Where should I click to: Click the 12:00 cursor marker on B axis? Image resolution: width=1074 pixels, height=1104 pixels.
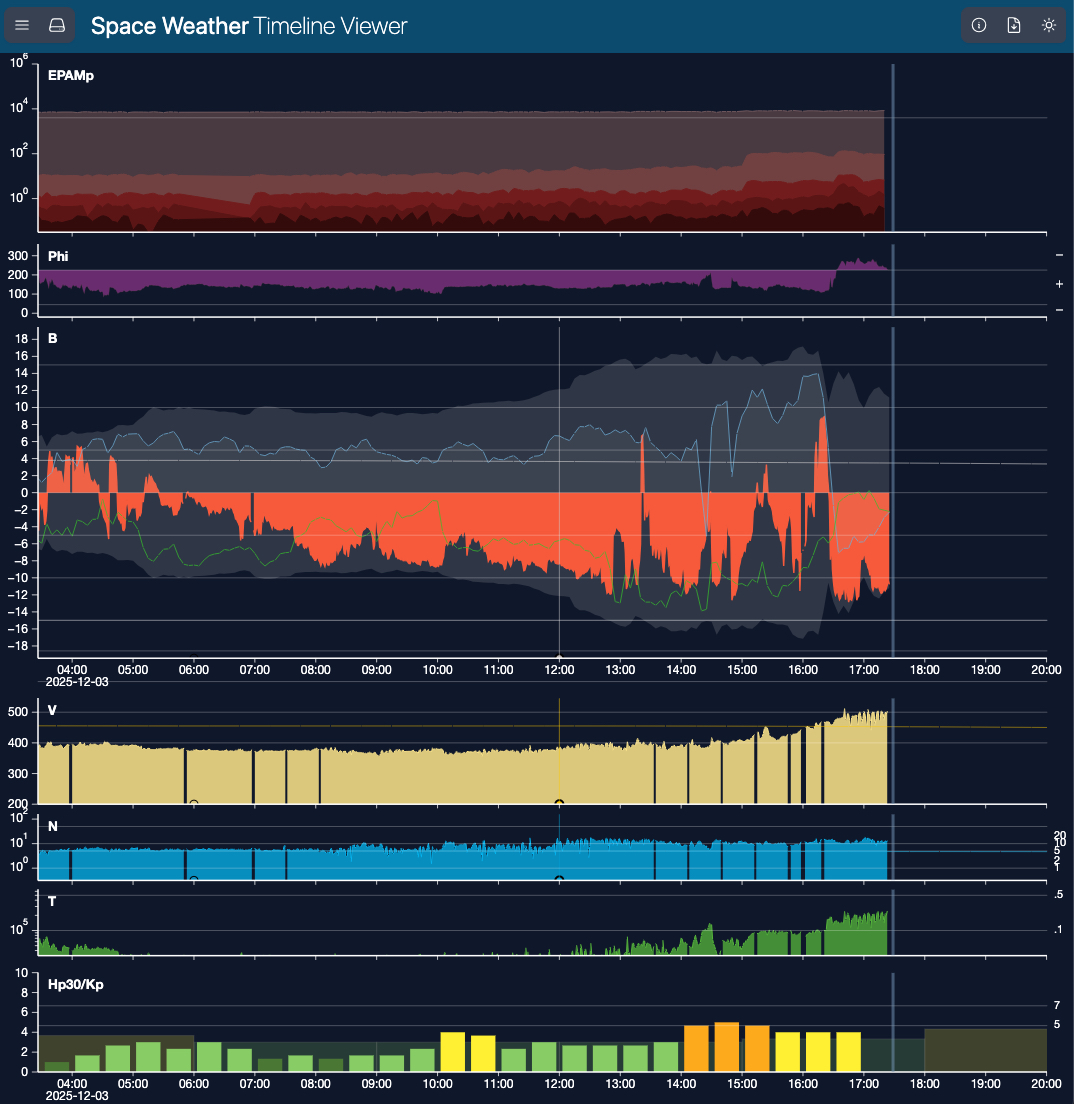[x=559, y=658]
